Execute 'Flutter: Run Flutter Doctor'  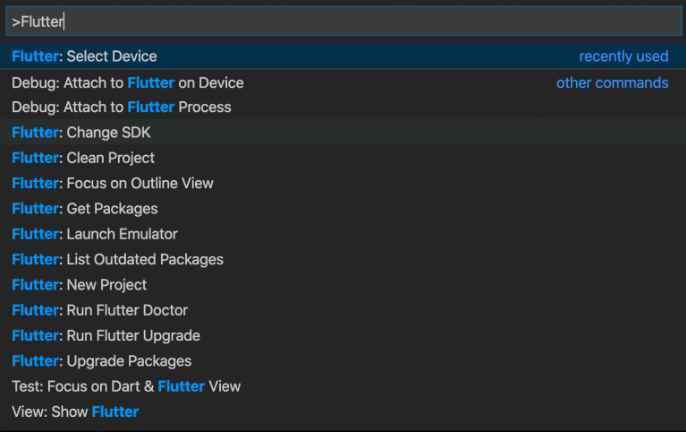click(x=100, y=310)
